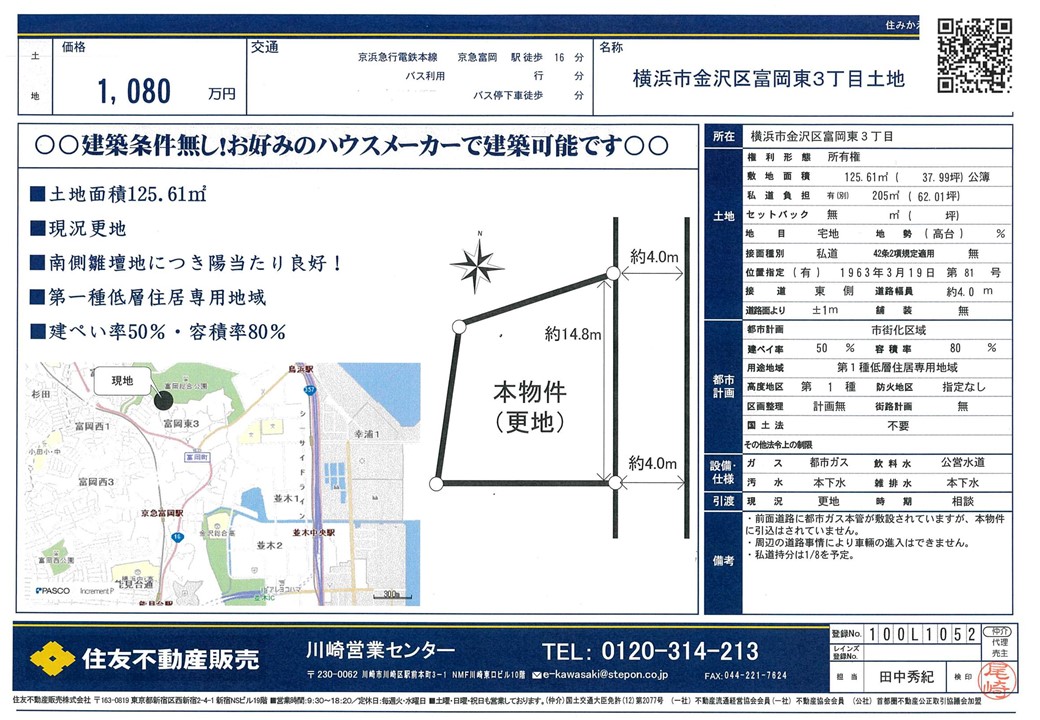Click the QR code in the top-right corner
Viewport: 1040px width, 720px height.
(x=968, y=54)
